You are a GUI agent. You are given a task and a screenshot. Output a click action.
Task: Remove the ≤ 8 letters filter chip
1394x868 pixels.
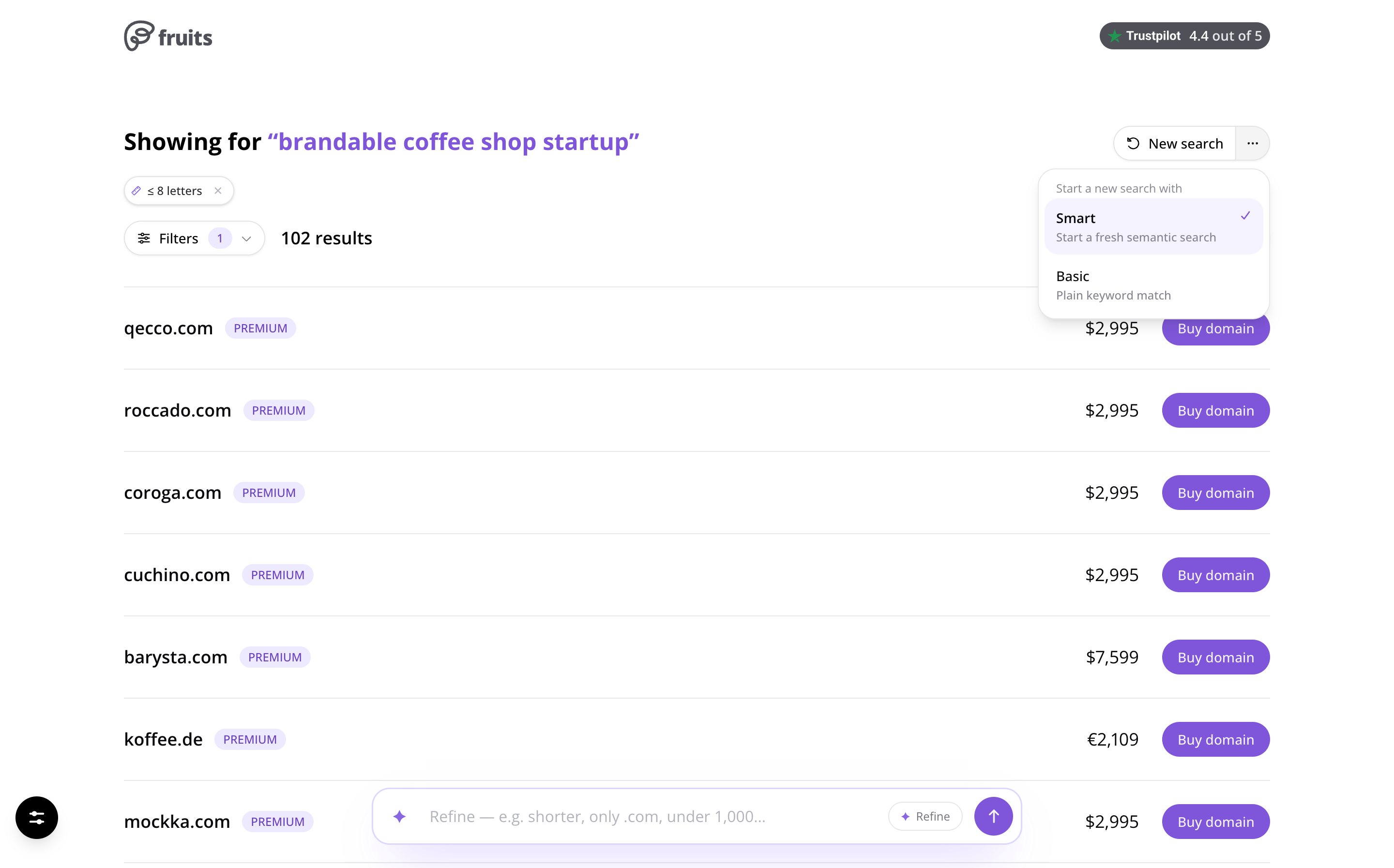tap(218, 191)
